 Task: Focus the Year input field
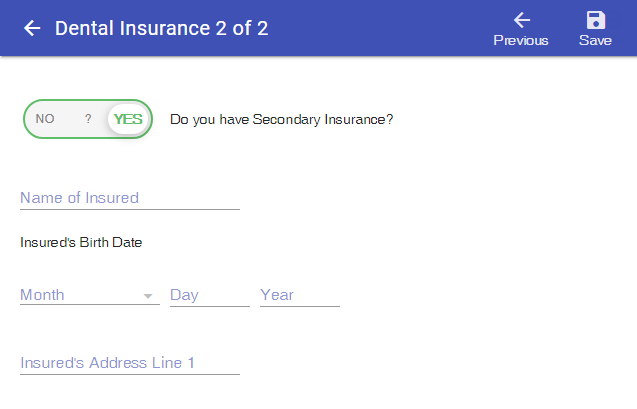click(300, 295)
